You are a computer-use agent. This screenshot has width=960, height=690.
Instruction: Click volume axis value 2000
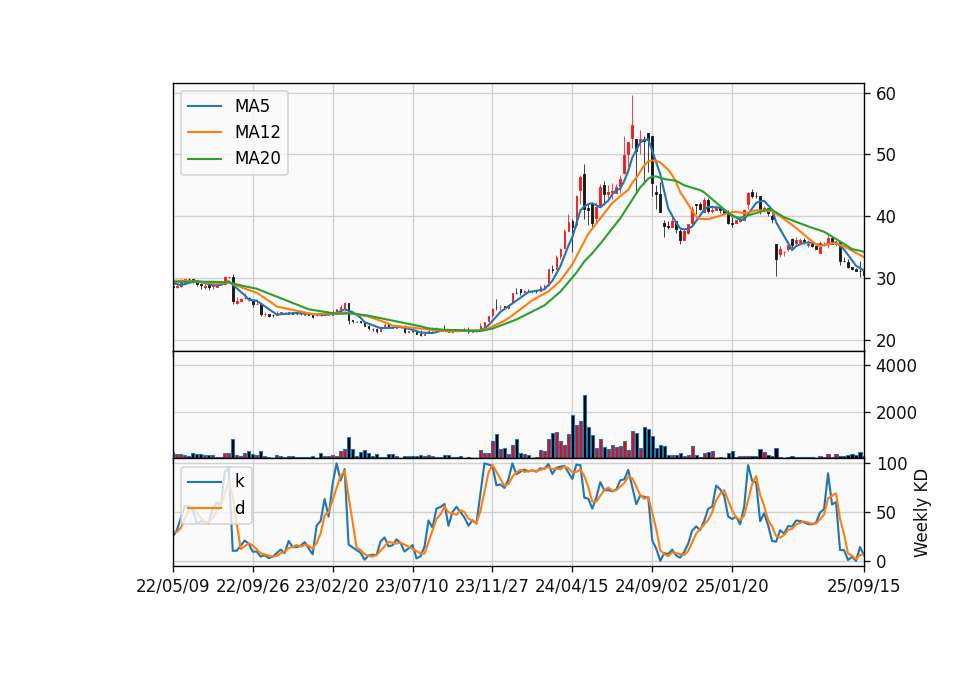[896, 413]
